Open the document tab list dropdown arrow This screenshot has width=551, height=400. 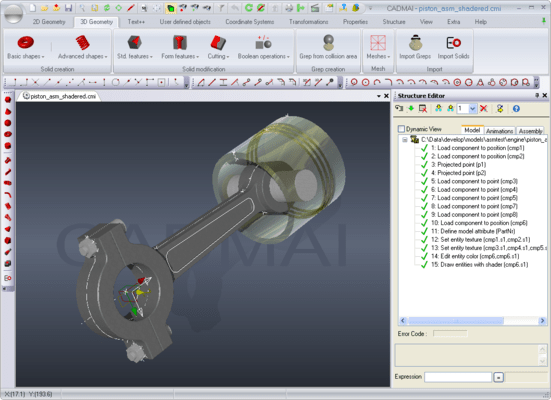click(x=379, y=96)
